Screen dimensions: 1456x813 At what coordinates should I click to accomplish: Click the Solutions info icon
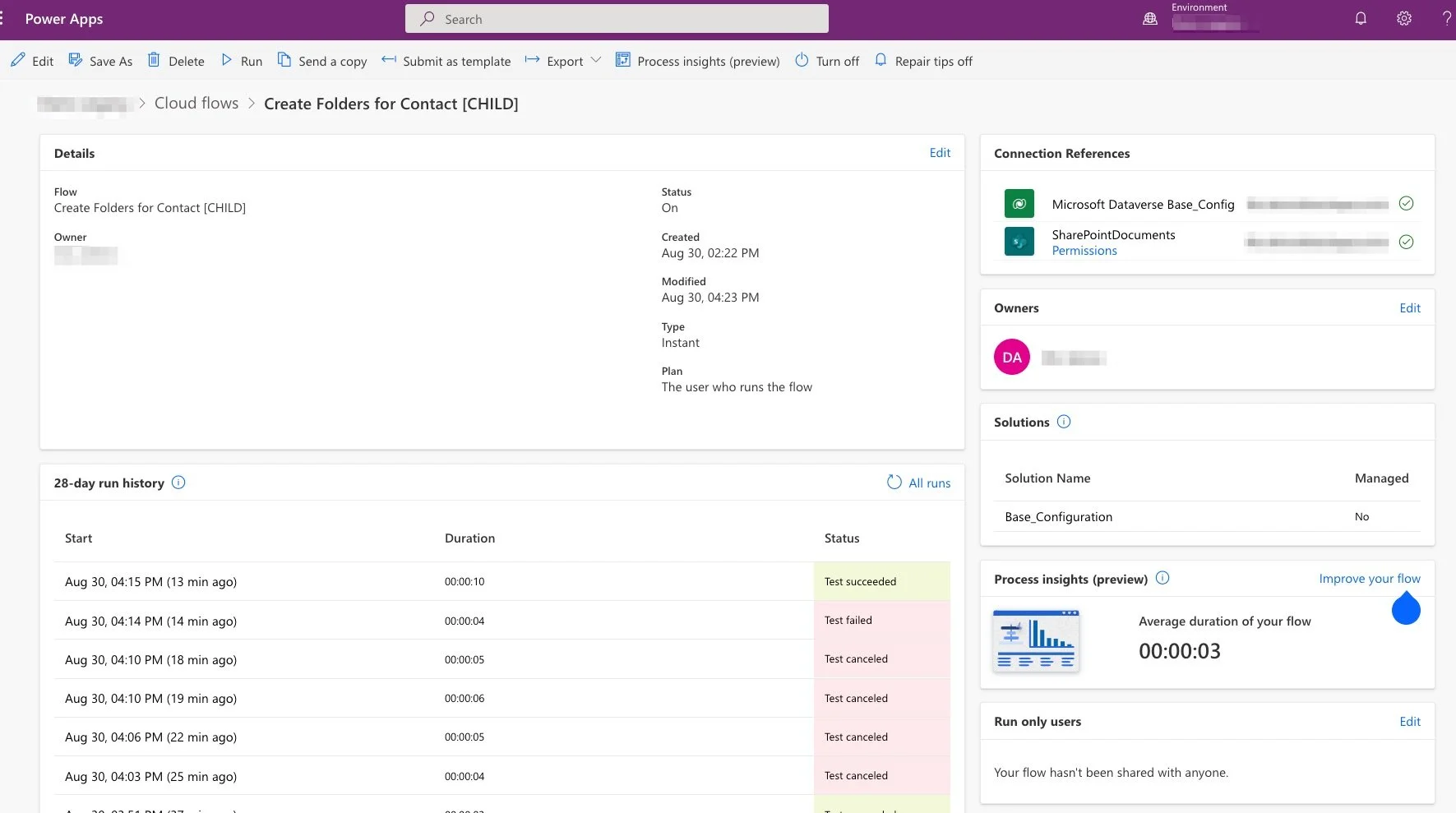pos(1064,421)
